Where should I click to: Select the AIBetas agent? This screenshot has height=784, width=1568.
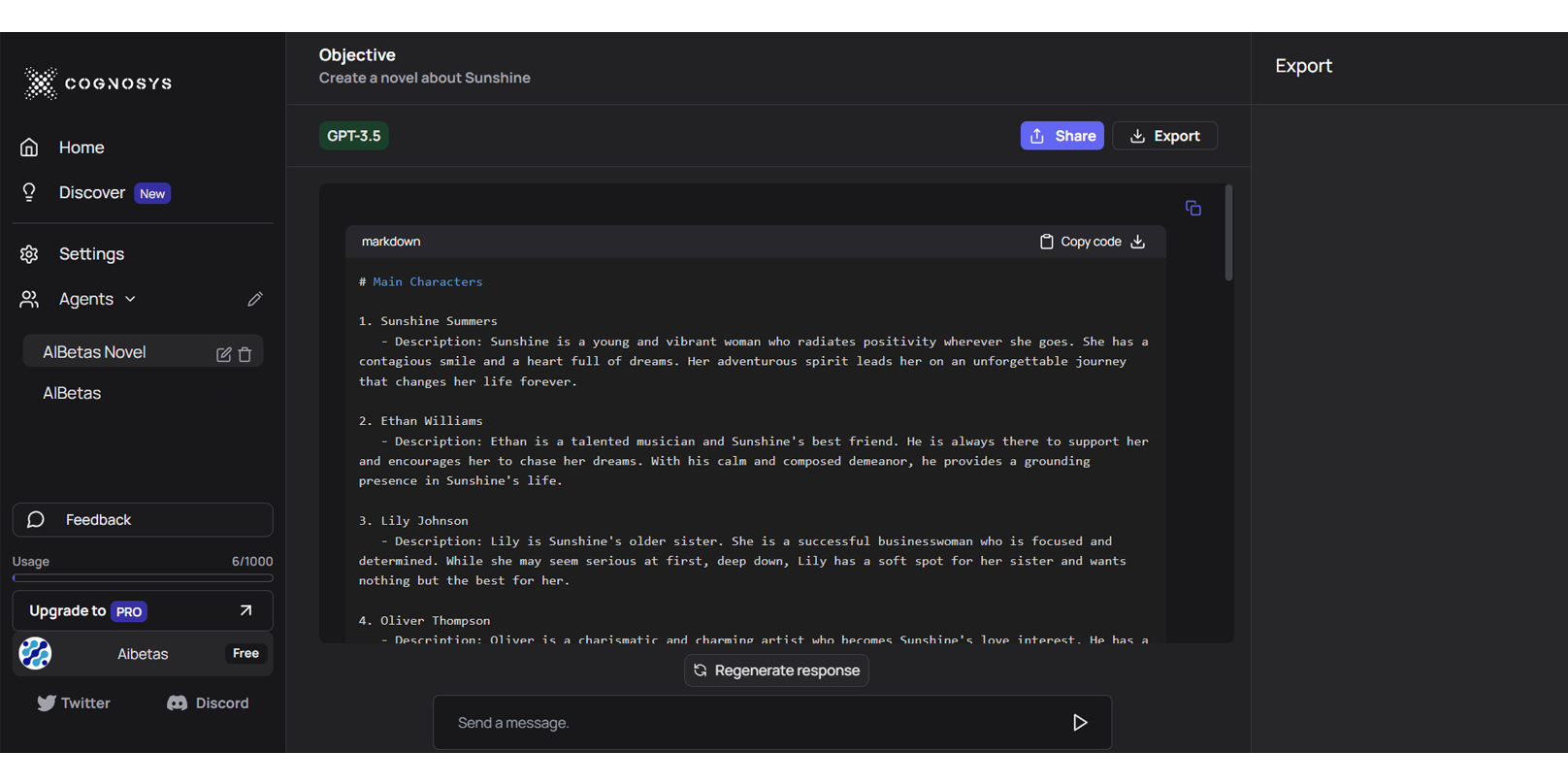(x=72, y=393)
